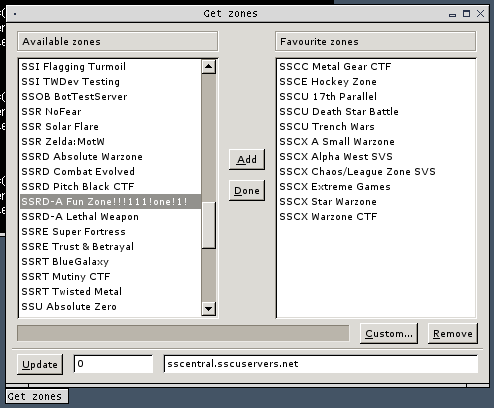
Task: Select SSCU Death Star Battle favourite
Action: [x=376, y=112]
